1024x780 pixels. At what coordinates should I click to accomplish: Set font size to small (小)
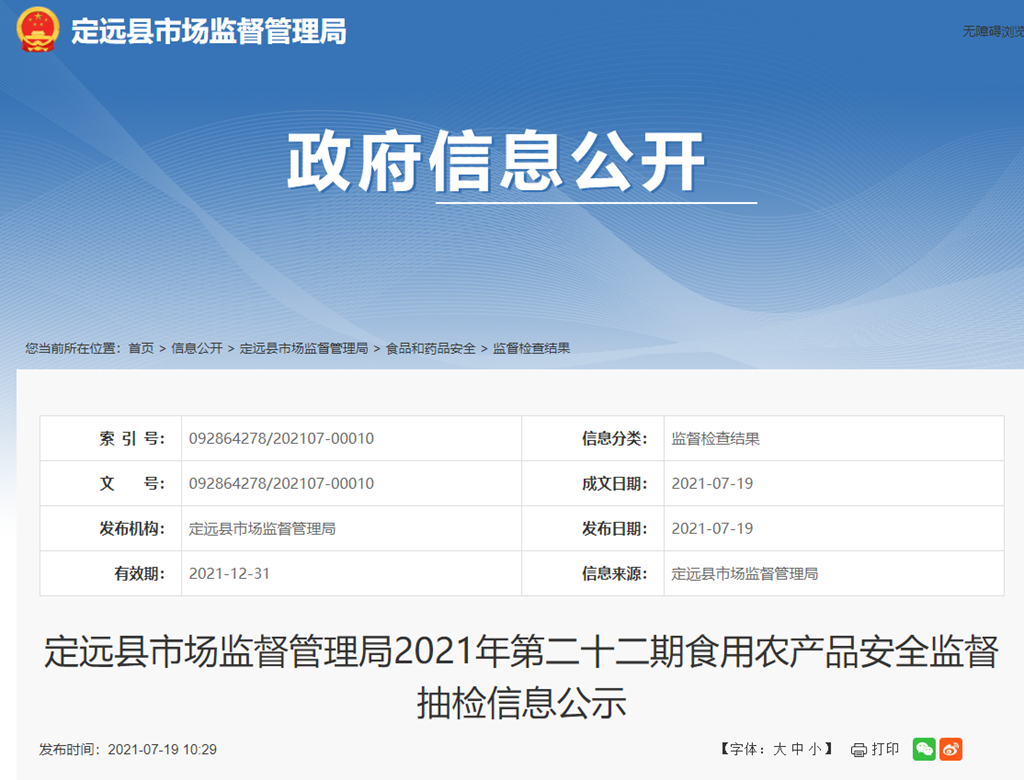coord(815,749)
